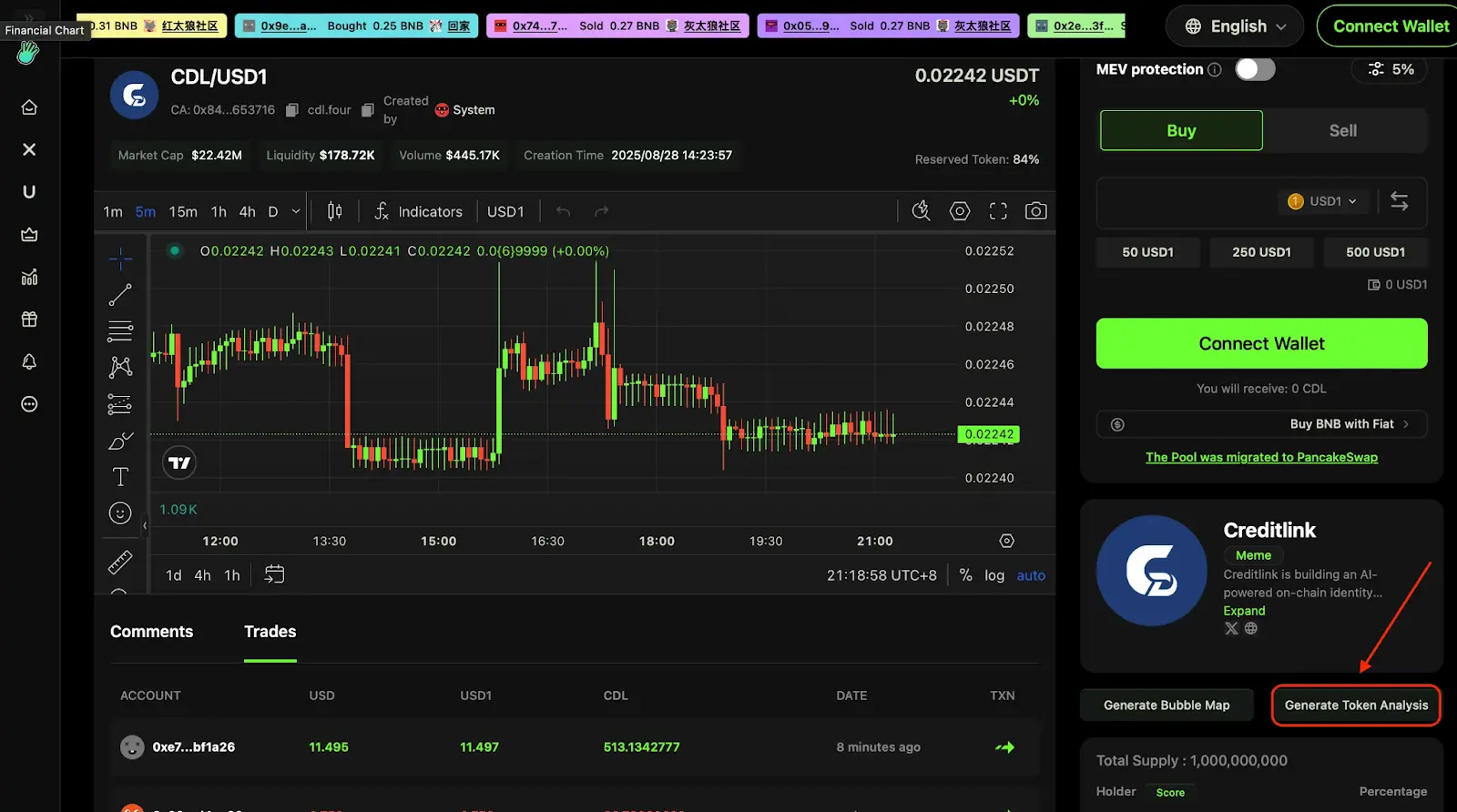Image resolution: width=1457 pixels, height=812 pixels.
Task: Expand the chart timeframe interval dropdown
Action: pos(295,211)
